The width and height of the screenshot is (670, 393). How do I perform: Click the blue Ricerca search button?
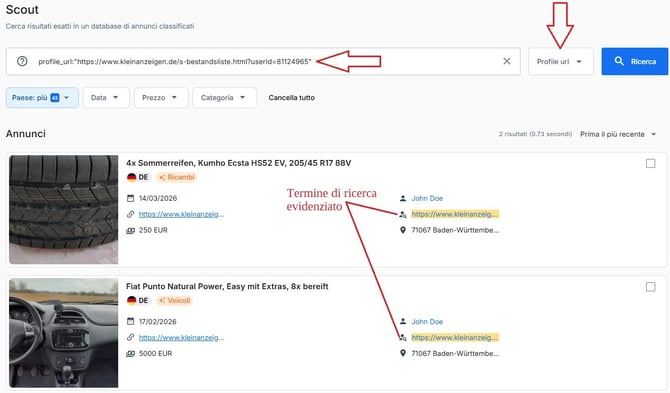[x=635, y=62]
